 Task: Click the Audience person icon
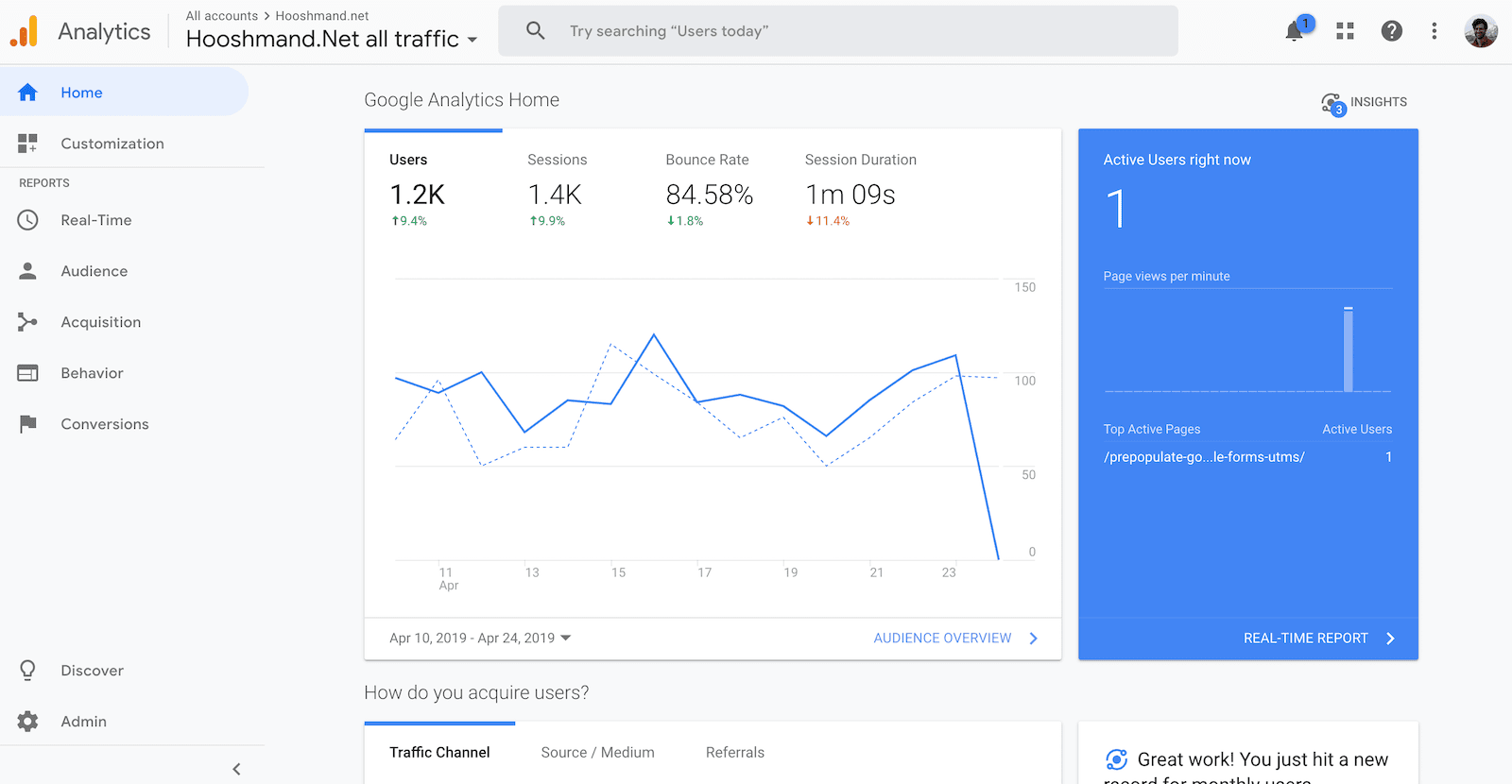(27, 271)
